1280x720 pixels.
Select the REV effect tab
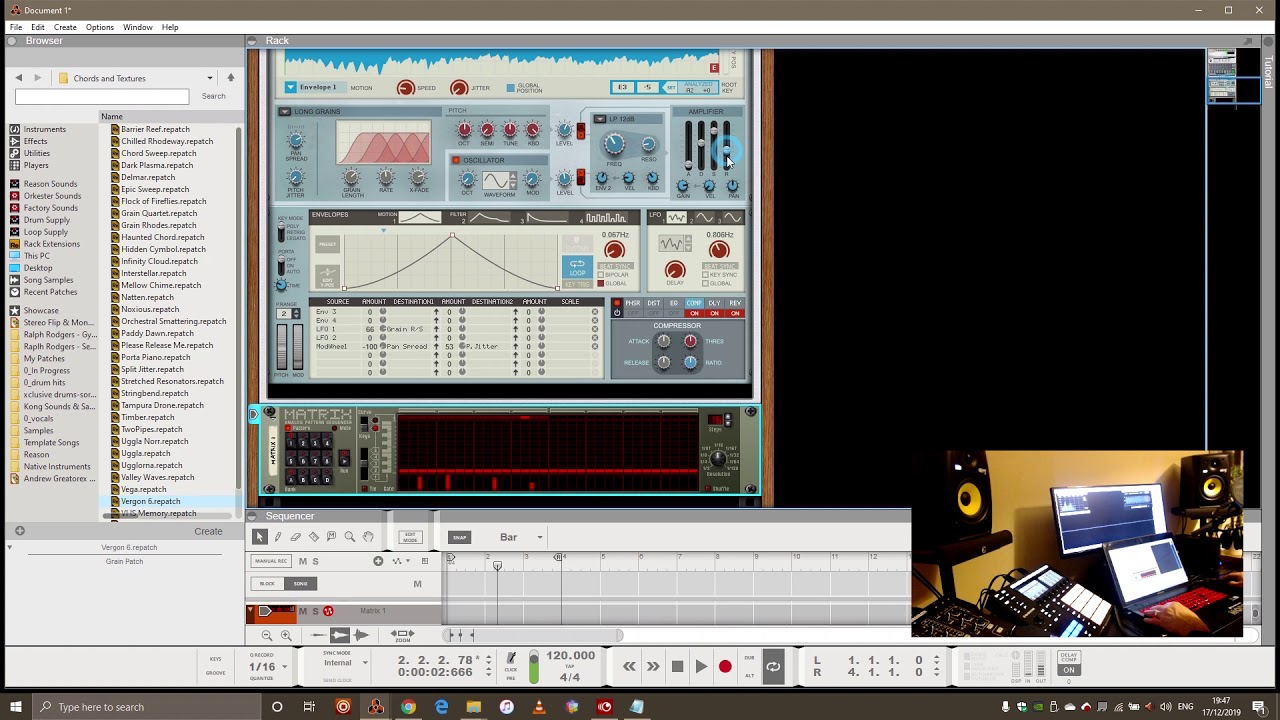pyautogui.click(x=735, y=303)
